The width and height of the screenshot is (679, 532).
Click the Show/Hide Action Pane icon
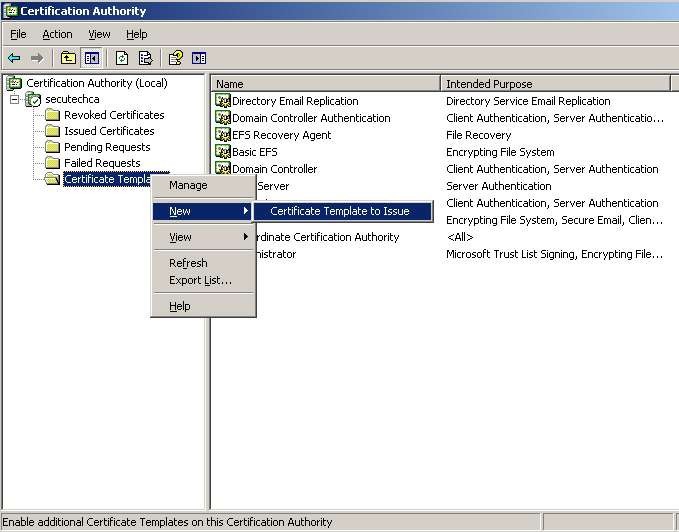(199, 58)
